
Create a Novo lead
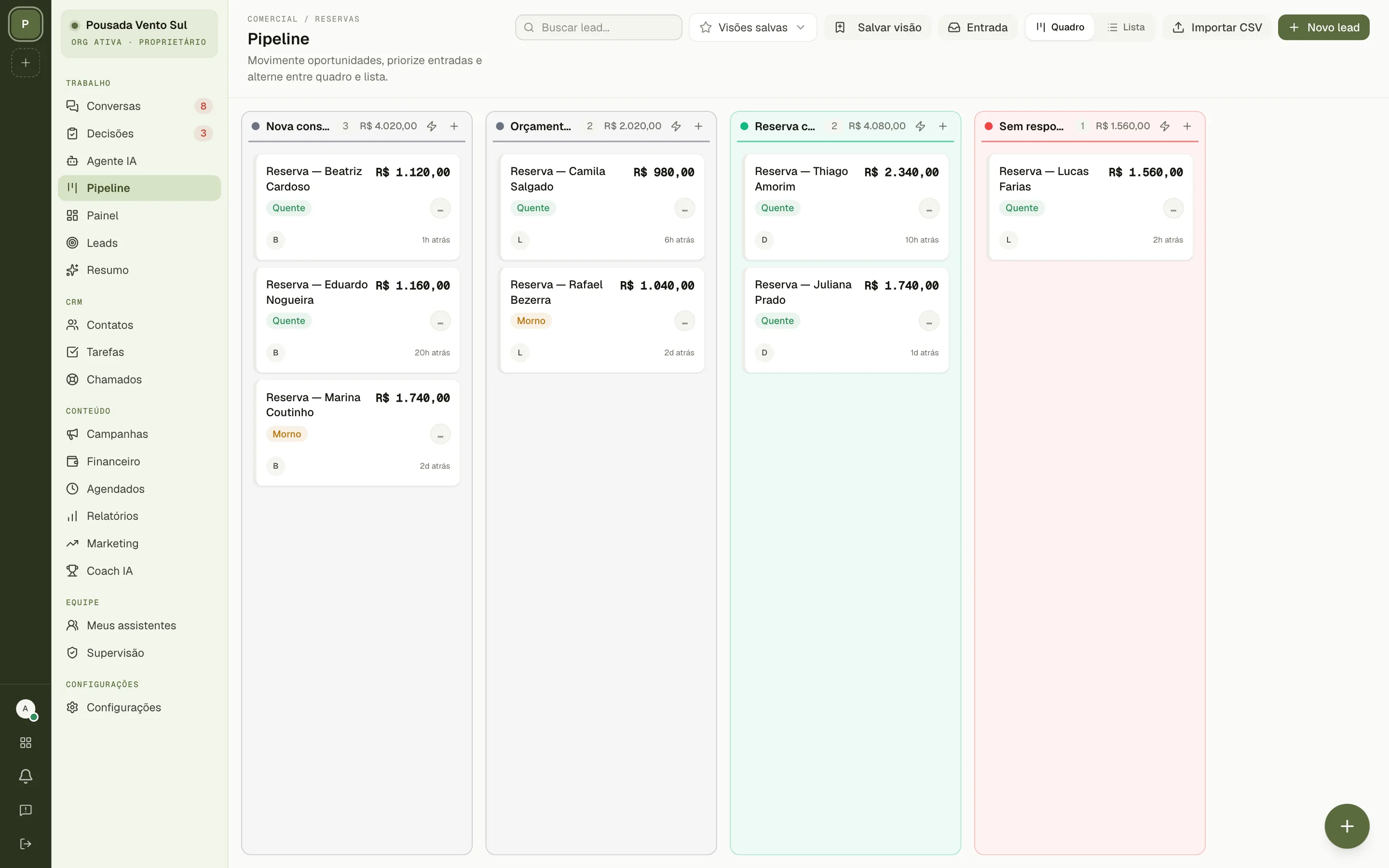[x=1323, y=27]
